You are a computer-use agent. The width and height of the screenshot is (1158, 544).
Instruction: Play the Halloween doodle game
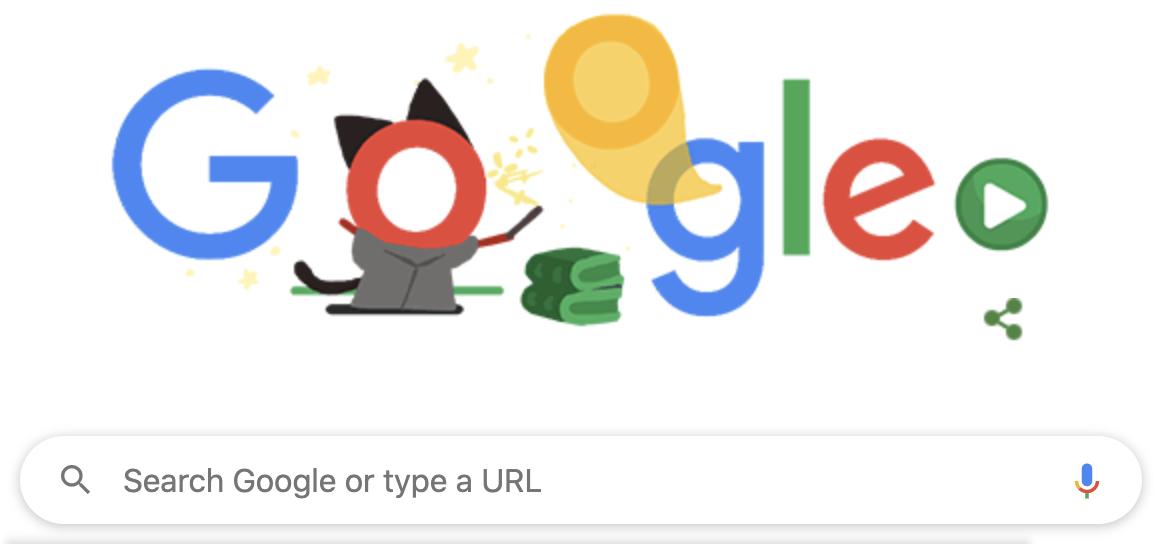(1001, 204)
